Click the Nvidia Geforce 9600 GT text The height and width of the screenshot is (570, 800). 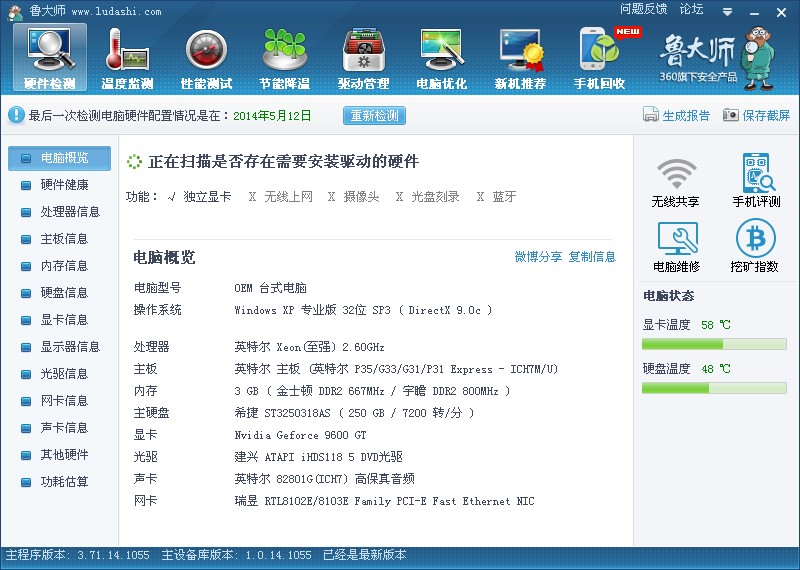click(301, 435)
